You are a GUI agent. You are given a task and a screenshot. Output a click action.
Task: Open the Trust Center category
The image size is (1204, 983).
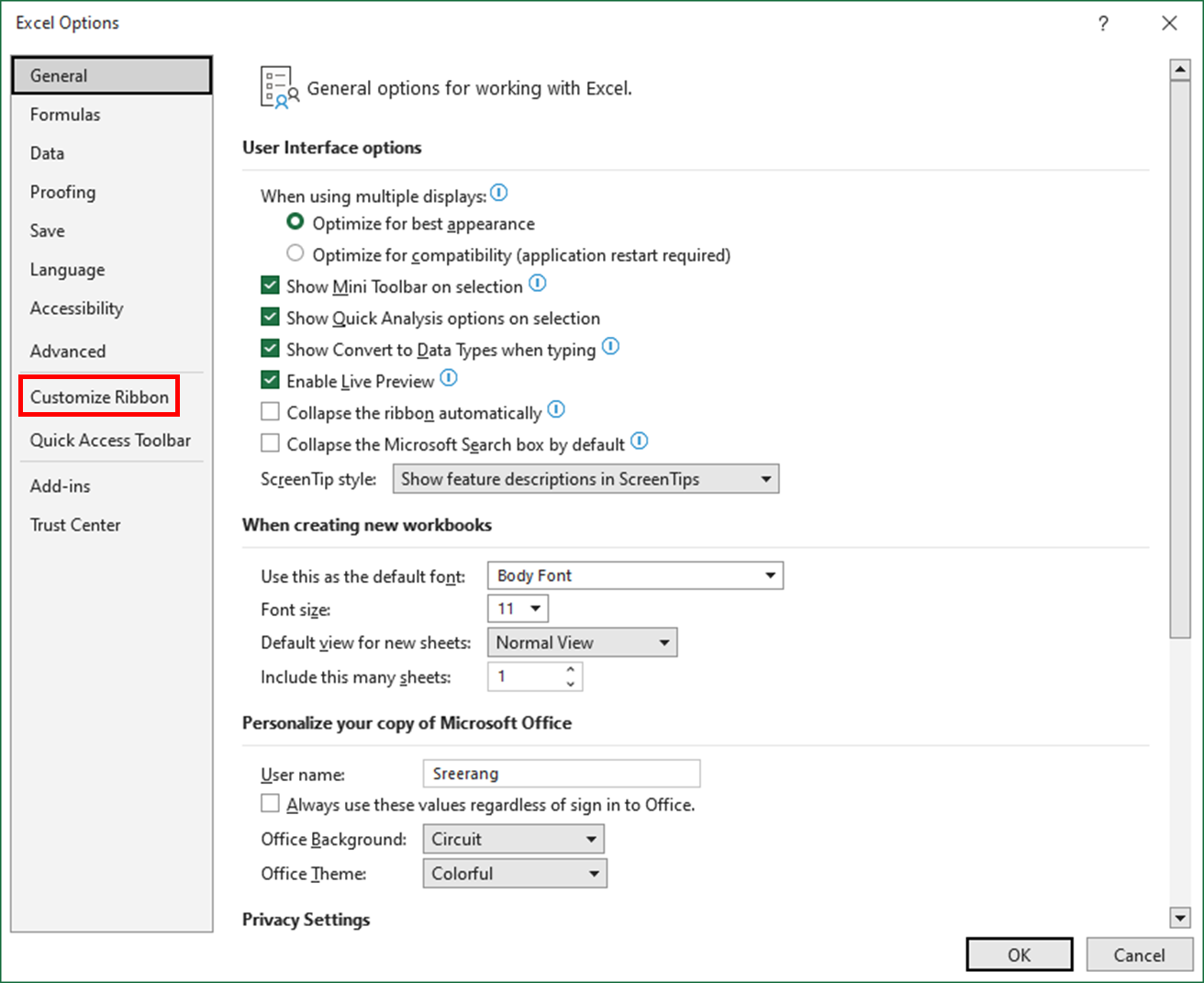112,525
